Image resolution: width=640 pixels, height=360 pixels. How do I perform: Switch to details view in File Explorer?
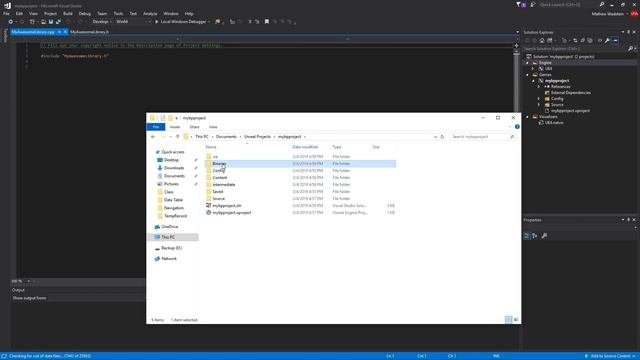[509, 320]
